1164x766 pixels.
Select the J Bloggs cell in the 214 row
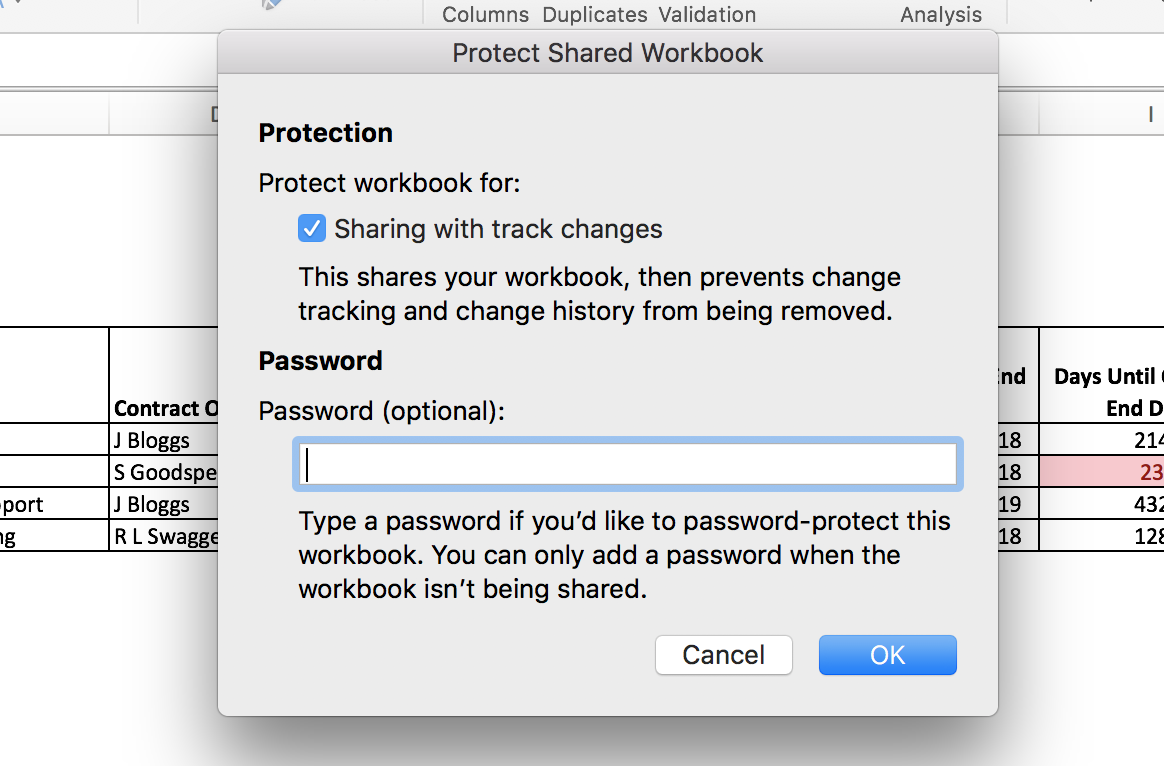[165, 440]
